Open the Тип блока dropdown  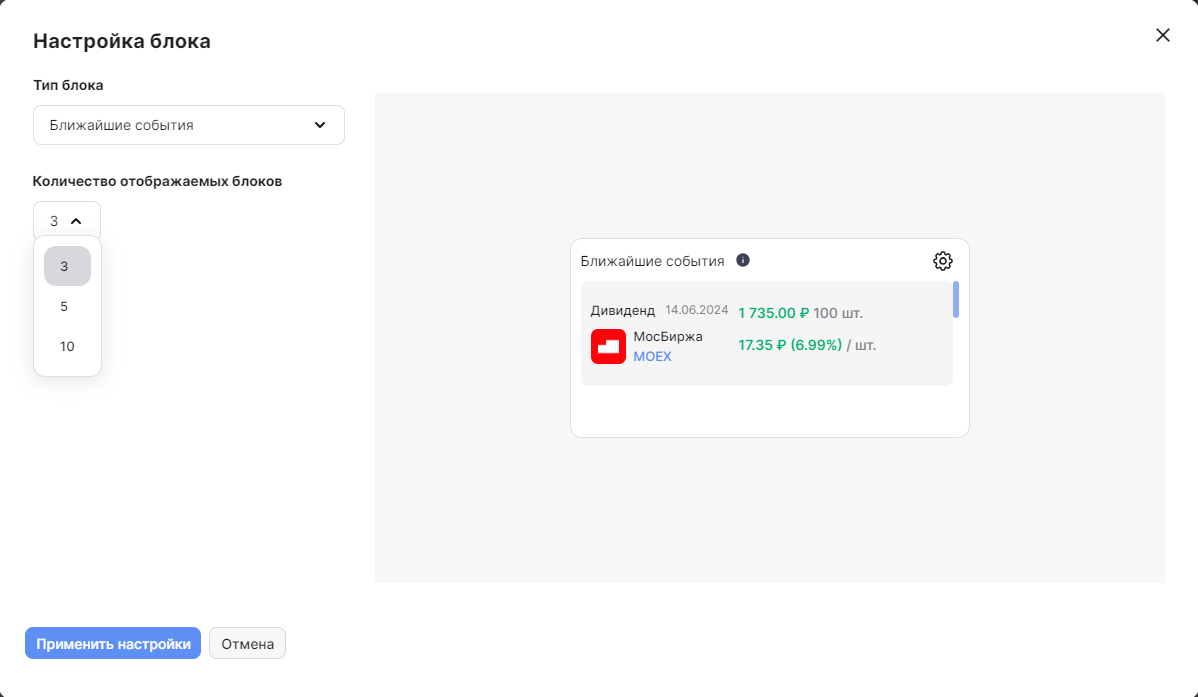coord(189,125)
